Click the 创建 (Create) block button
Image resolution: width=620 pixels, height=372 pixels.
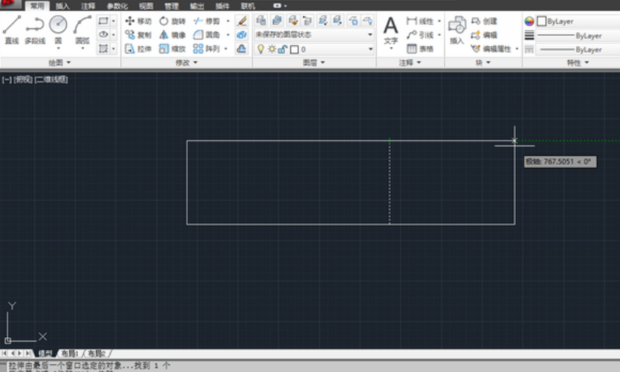pyautogui.click(x=484, y=21)
